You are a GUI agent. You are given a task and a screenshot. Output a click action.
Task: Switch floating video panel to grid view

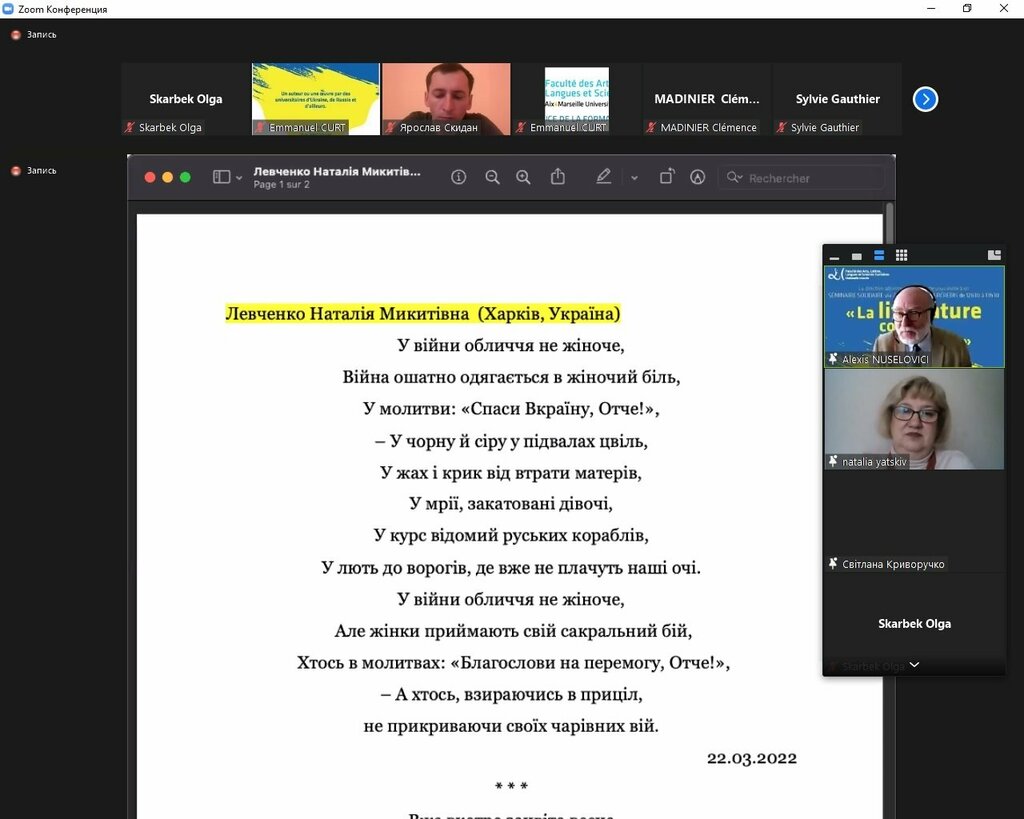click(901, 256)
